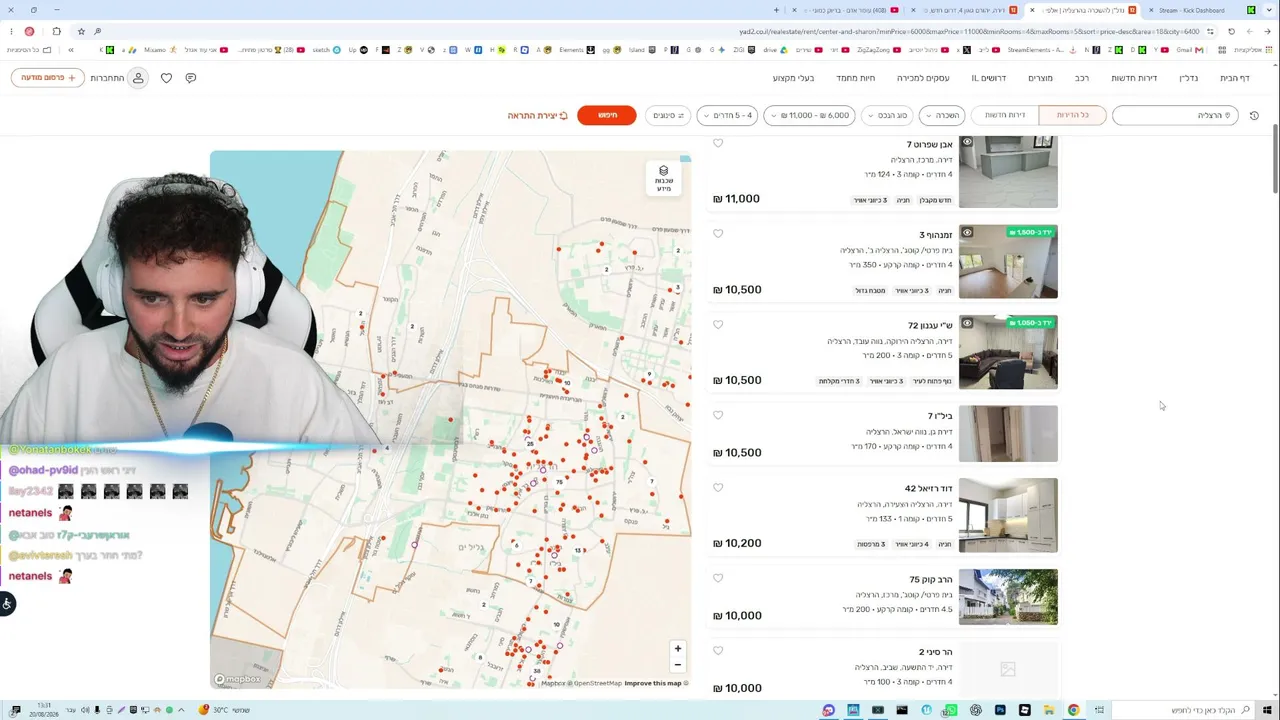Image resolution: width=1280 pixels, height=720 pixels.
Task: Open the accessibility widget icon
Action: [7, 603]
